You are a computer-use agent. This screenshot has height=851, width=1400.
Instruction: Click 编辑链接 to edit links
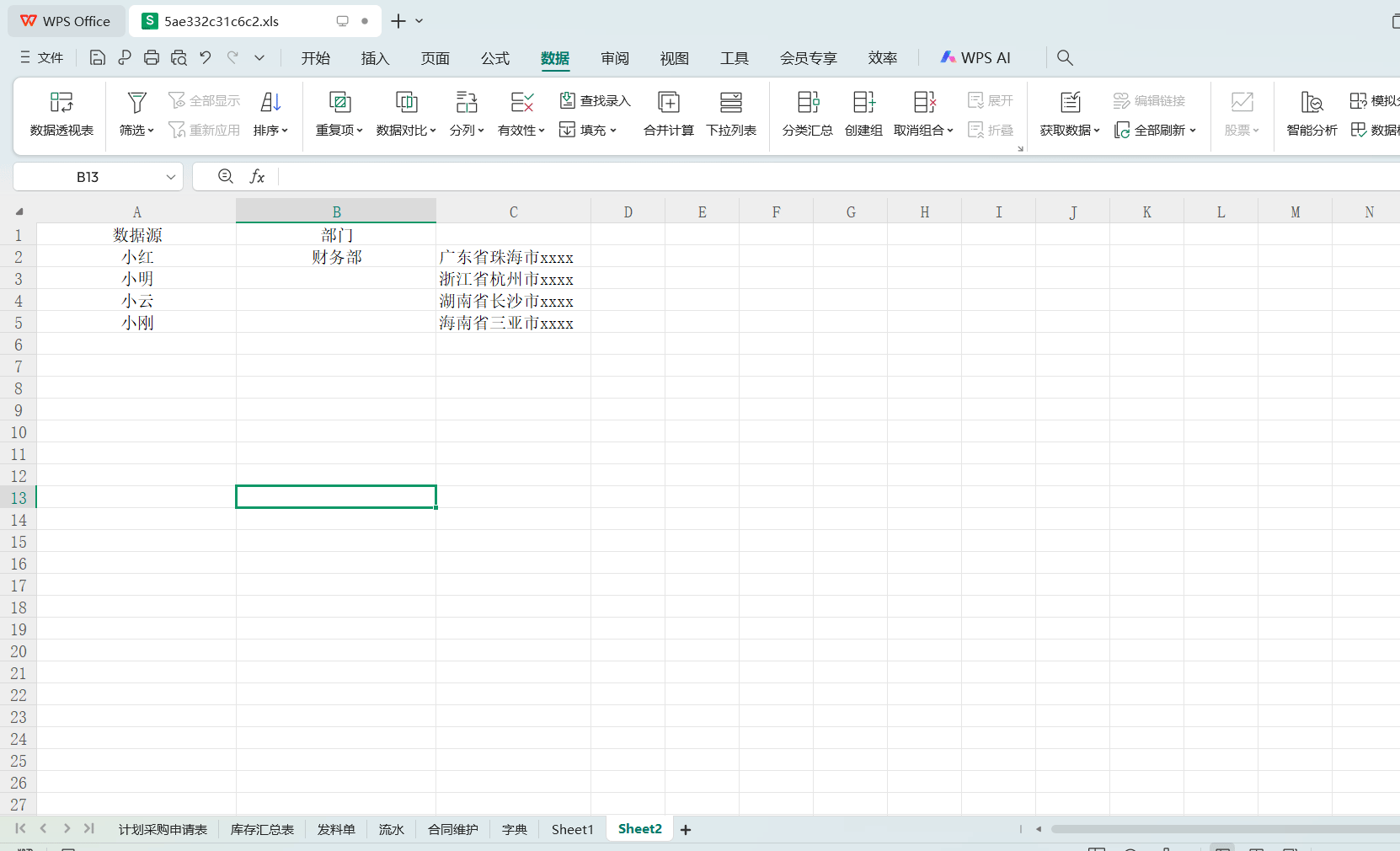coord(1149,99)
